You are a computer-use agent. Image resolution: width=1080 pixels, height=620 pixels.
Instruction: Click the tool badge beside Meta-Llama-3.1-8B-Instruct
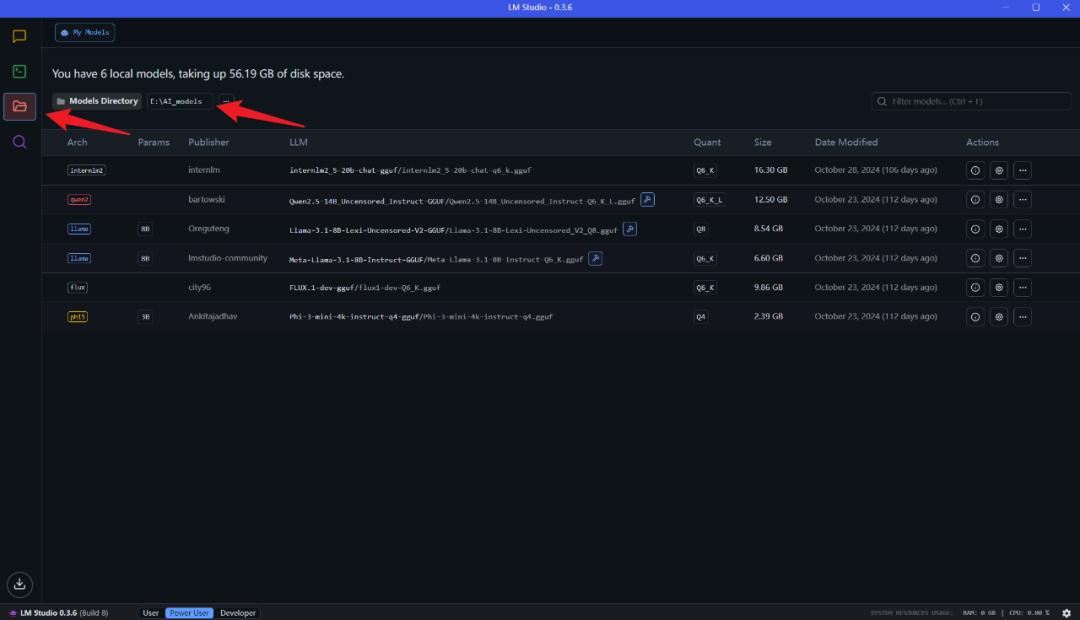595,258
